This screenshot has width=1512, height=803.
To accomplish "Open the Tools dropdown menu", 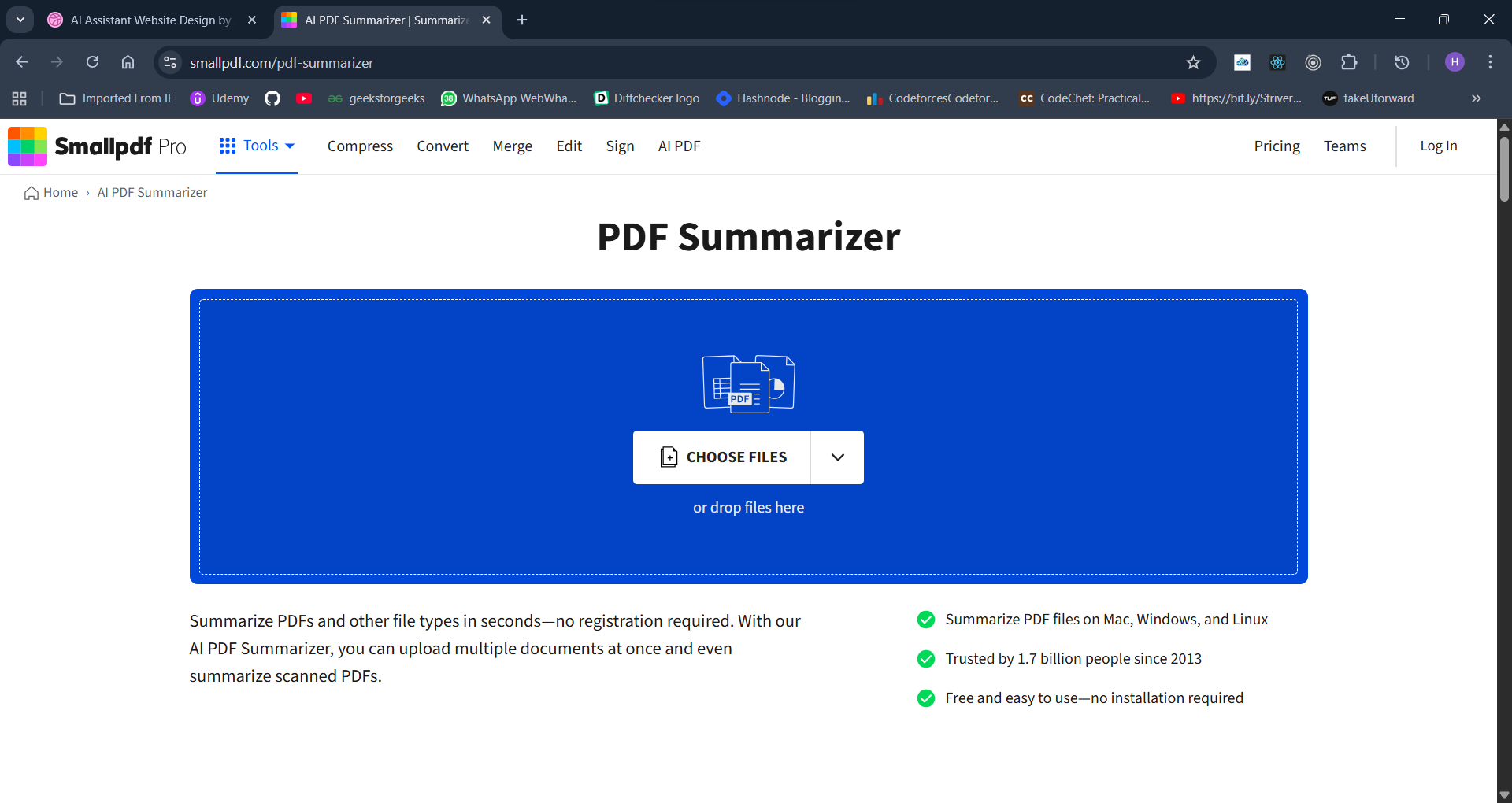I will pyautogui.click(x=257, y=146).
